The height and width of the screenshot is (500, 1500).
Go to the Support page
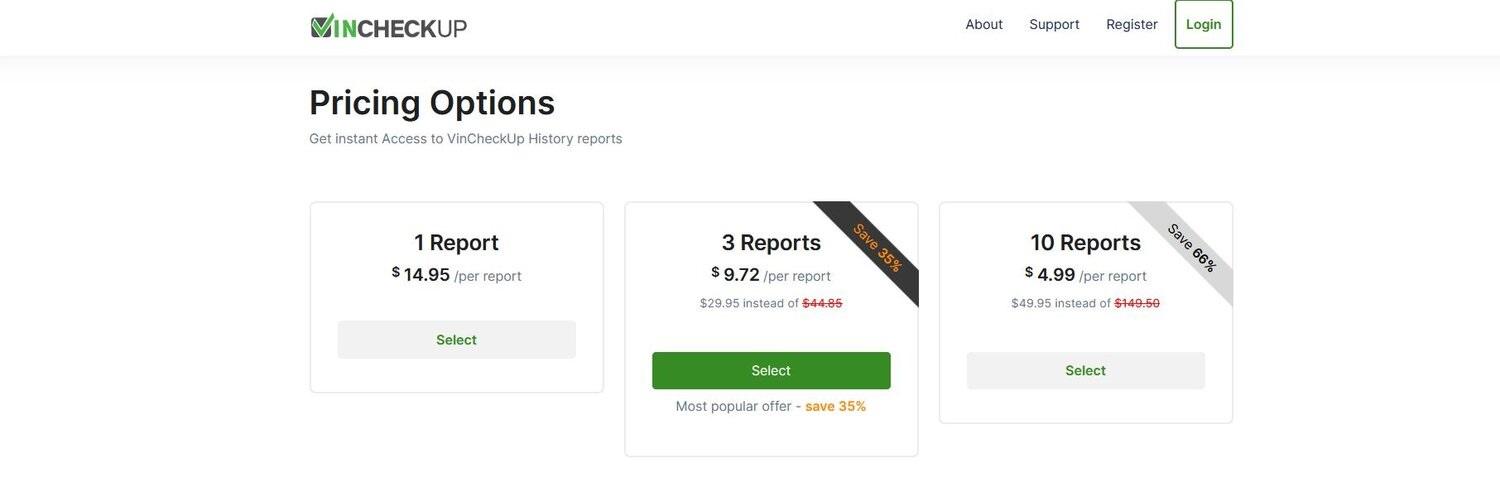(1054, 24)
